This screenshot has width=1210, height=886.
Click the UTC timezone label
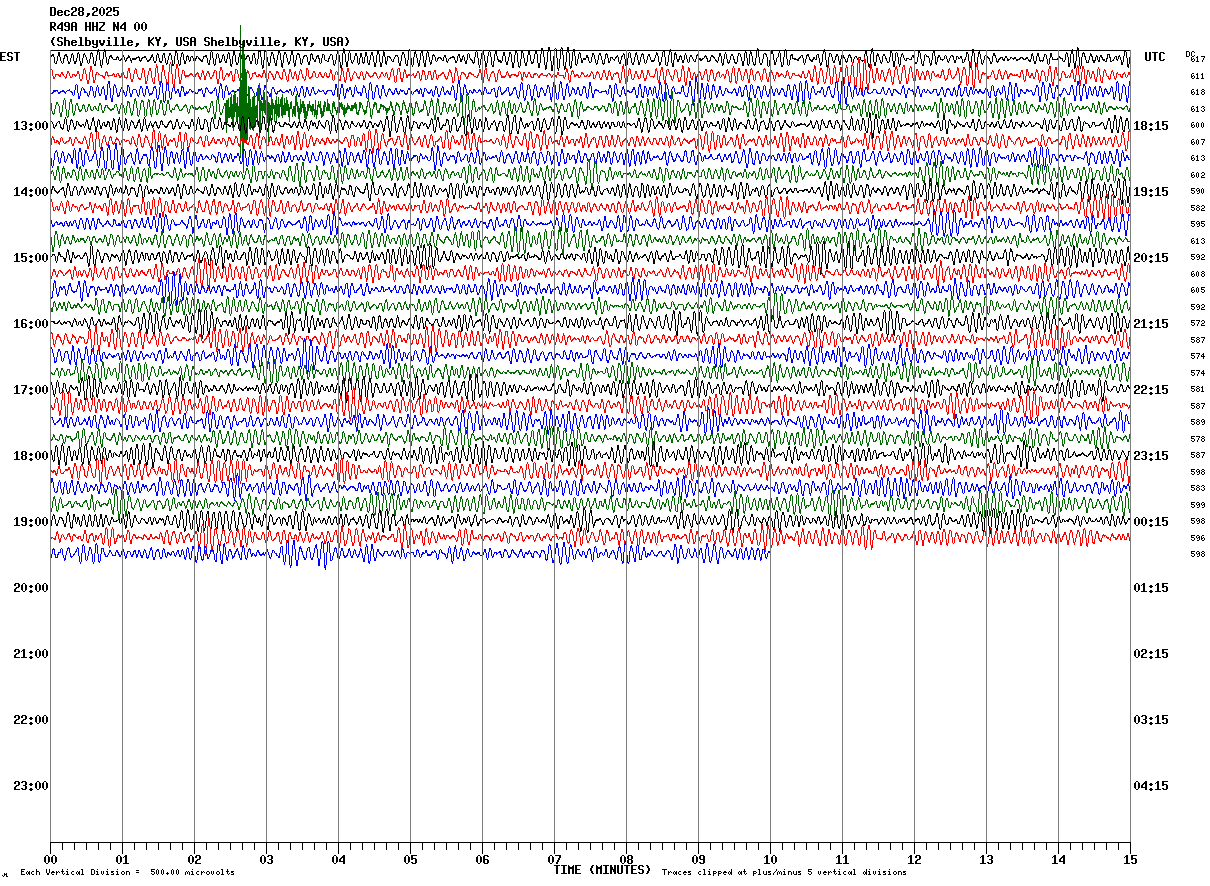[1155, 57]
